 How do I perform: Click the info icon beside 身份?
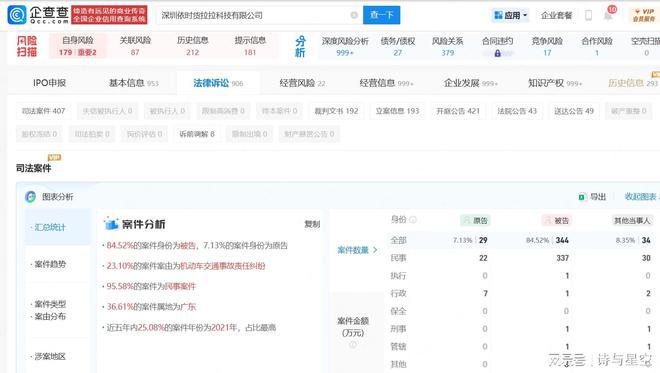click(x=413, y=220)
